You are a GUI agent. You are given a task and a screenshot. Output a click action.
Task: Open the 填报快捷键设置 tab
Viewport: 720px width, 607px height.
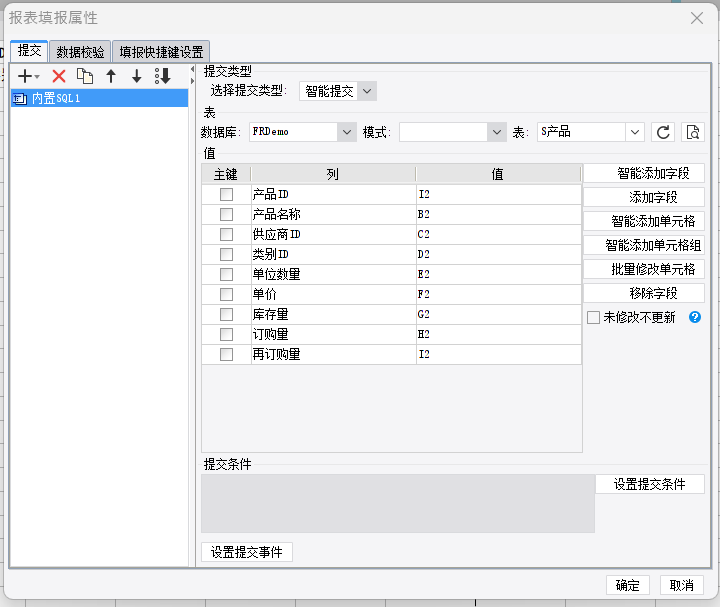tap(161, 52)
